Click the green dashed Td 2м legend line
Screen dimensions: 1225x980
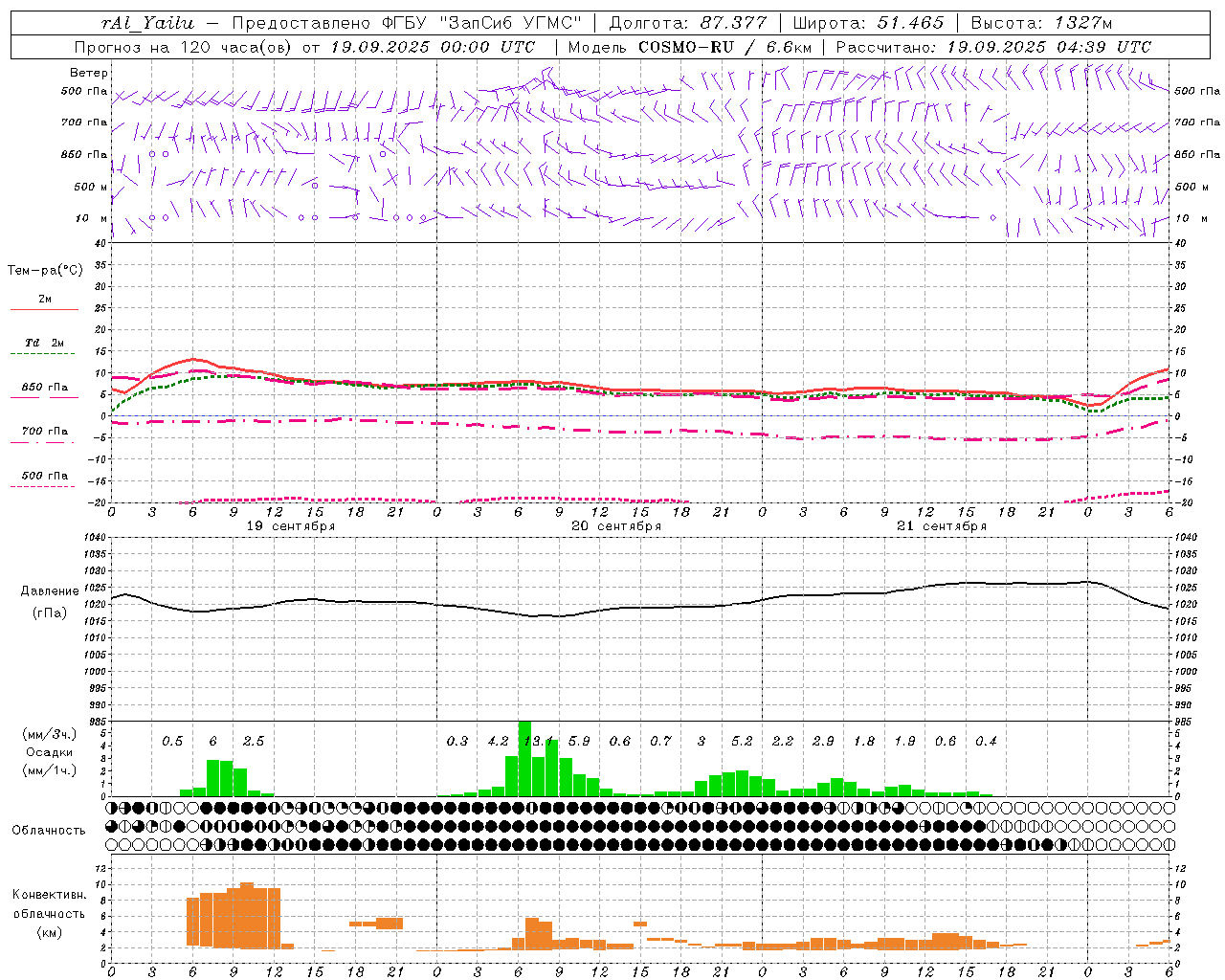pyautogui.click(x=42, y=354)
